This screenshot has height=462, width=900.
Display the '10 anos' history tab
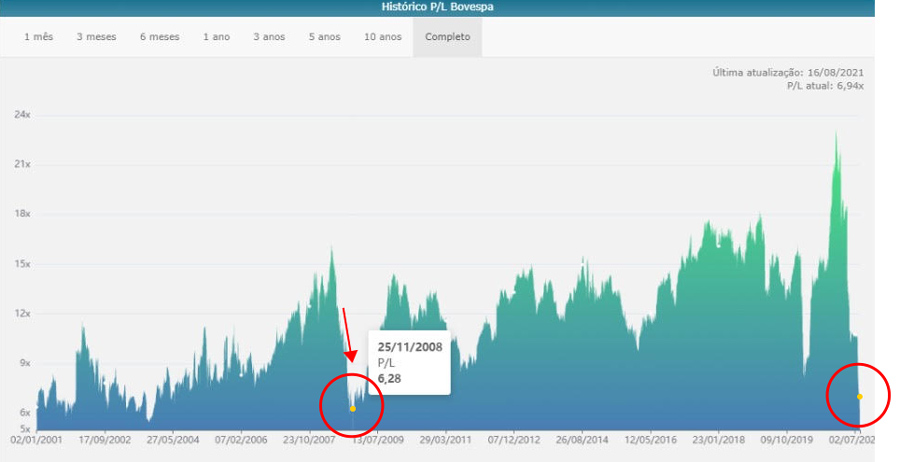tap(383, 37)
